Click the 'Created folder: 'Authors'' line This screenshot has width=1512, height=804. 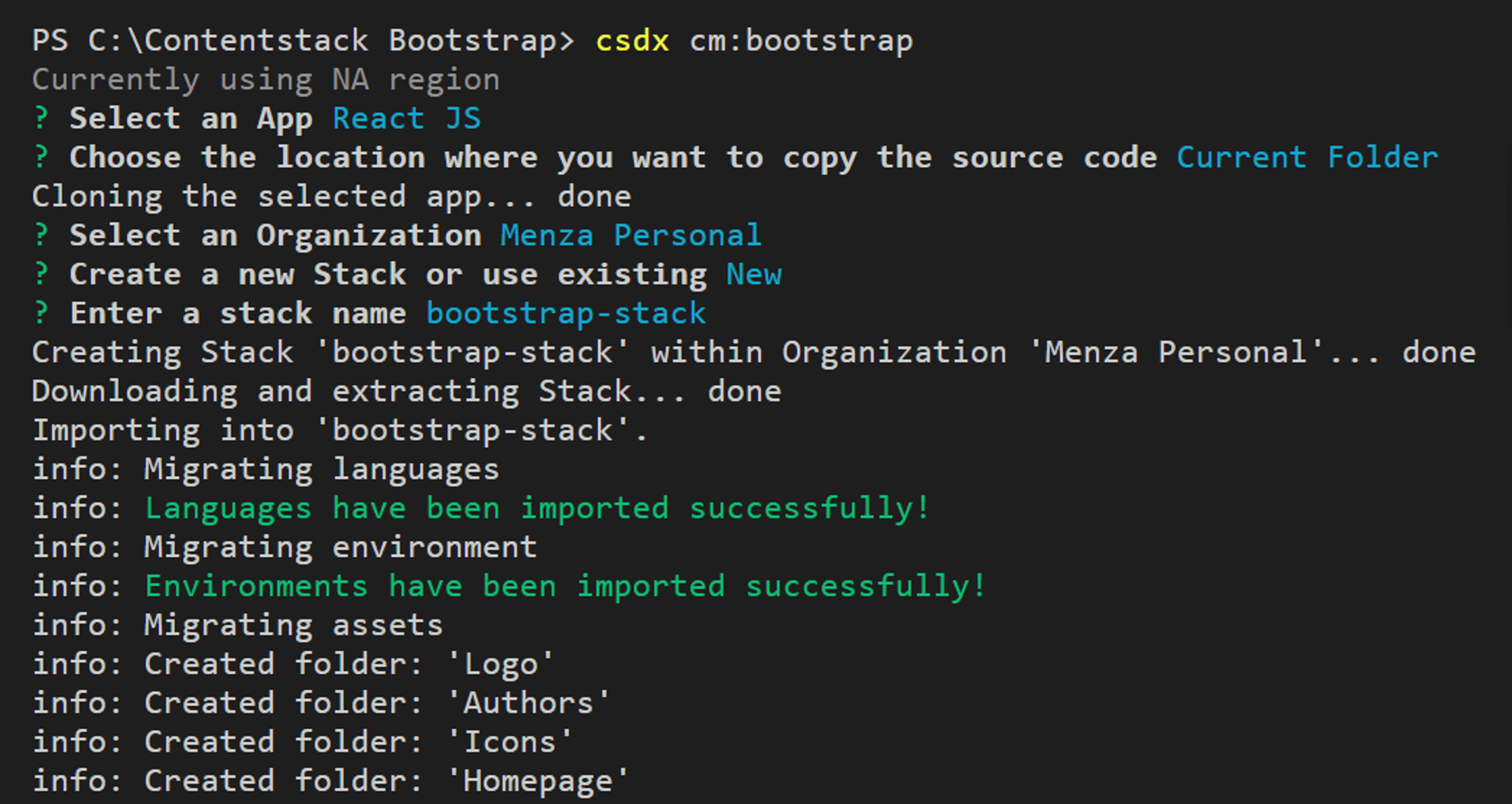pos(321,704)
